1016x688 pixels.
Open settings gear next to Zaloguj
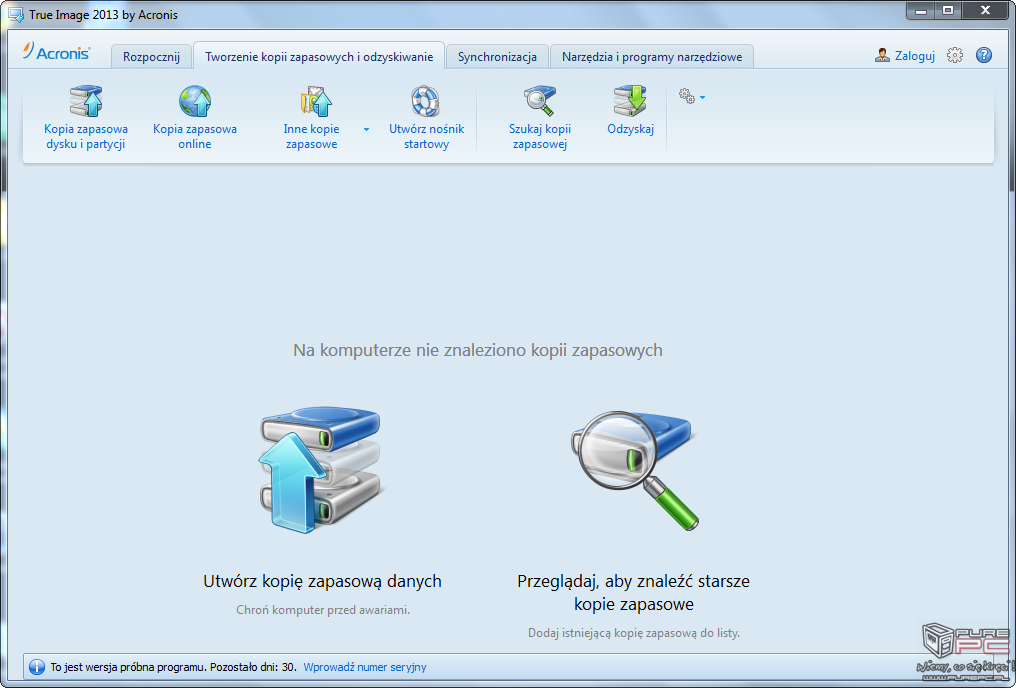pos(954,55)
